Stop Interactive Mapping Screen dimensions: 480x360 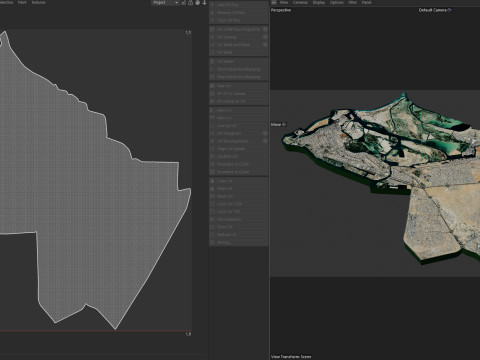tap(239, 77)
